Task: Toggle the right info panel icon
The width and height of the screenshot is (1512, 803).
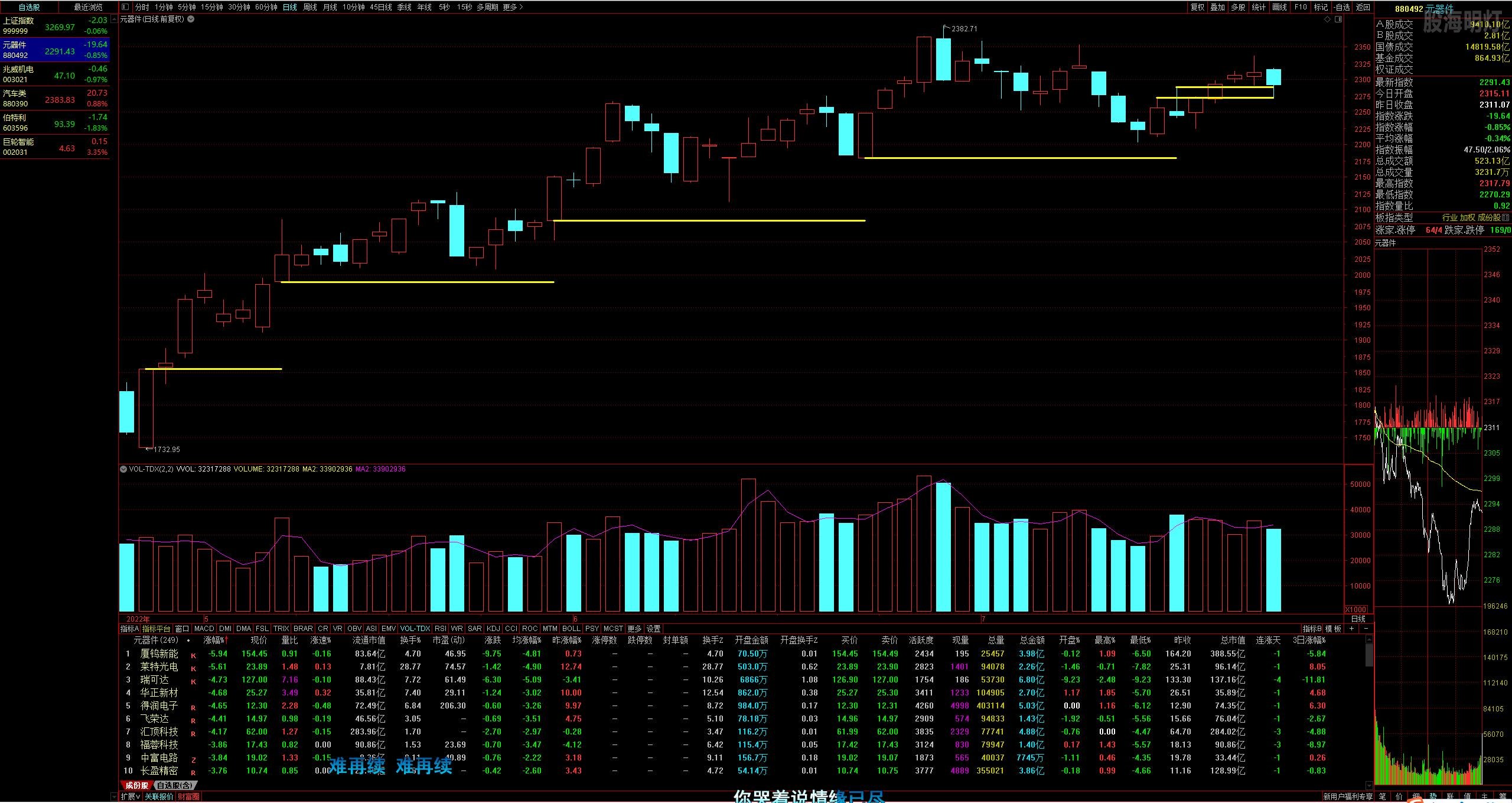Action: point(1338,19)
